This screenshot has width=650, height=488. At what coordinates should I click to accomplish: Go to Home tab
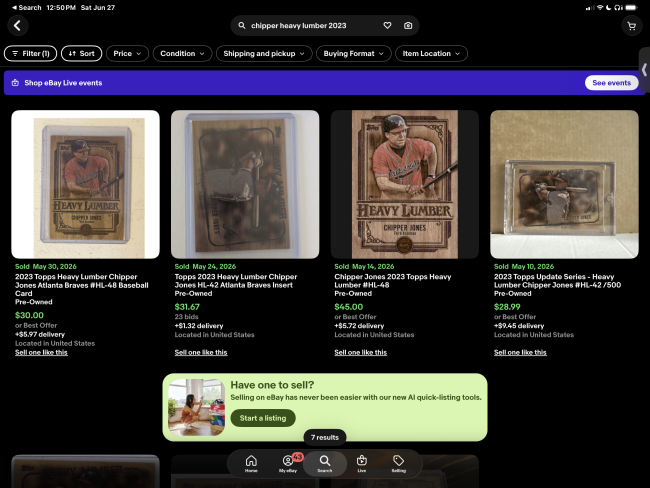(x=251, y=464)
